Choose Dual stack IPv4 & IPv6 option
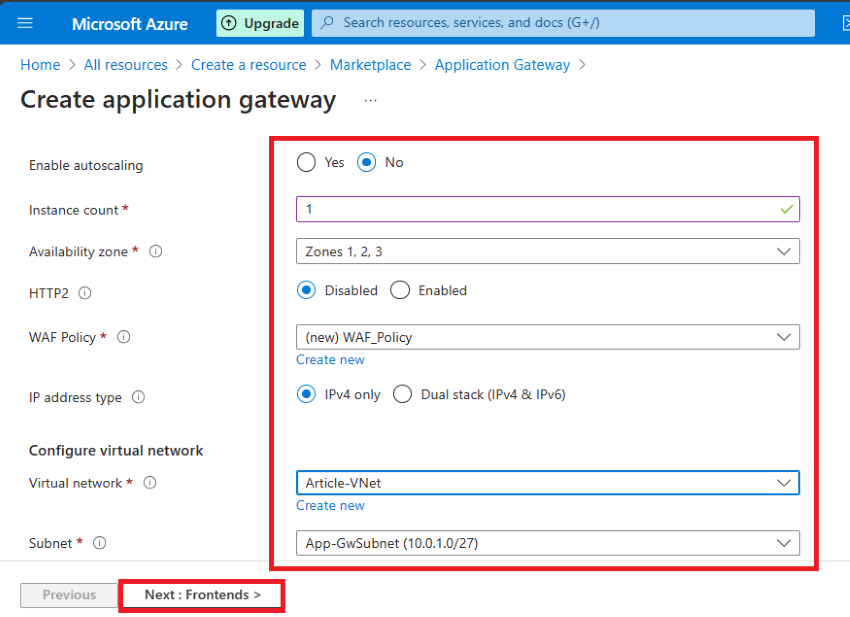This screenshot has height=617, width=850. 402,394
